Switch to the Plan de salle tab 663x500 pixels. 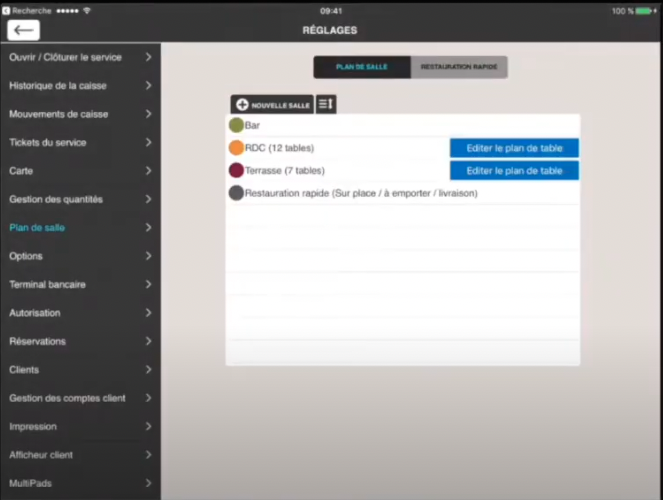362,67
